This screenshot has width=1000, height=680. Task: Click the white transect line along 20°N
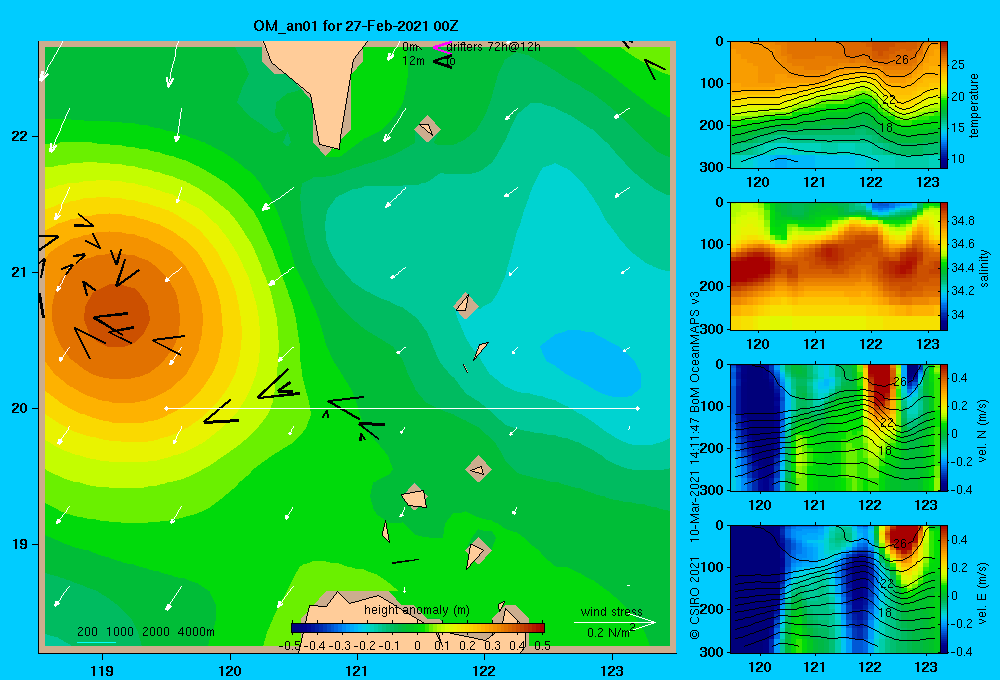[402, 408]
